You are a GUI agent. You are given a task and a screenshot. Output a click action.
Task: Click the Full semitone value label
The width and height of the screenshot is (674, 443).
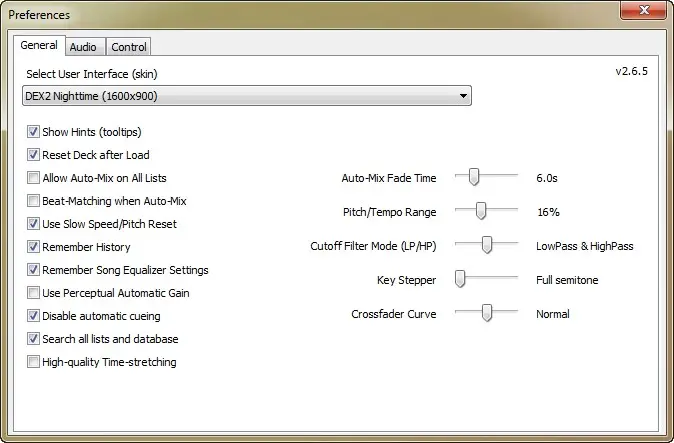pos(567,280)
